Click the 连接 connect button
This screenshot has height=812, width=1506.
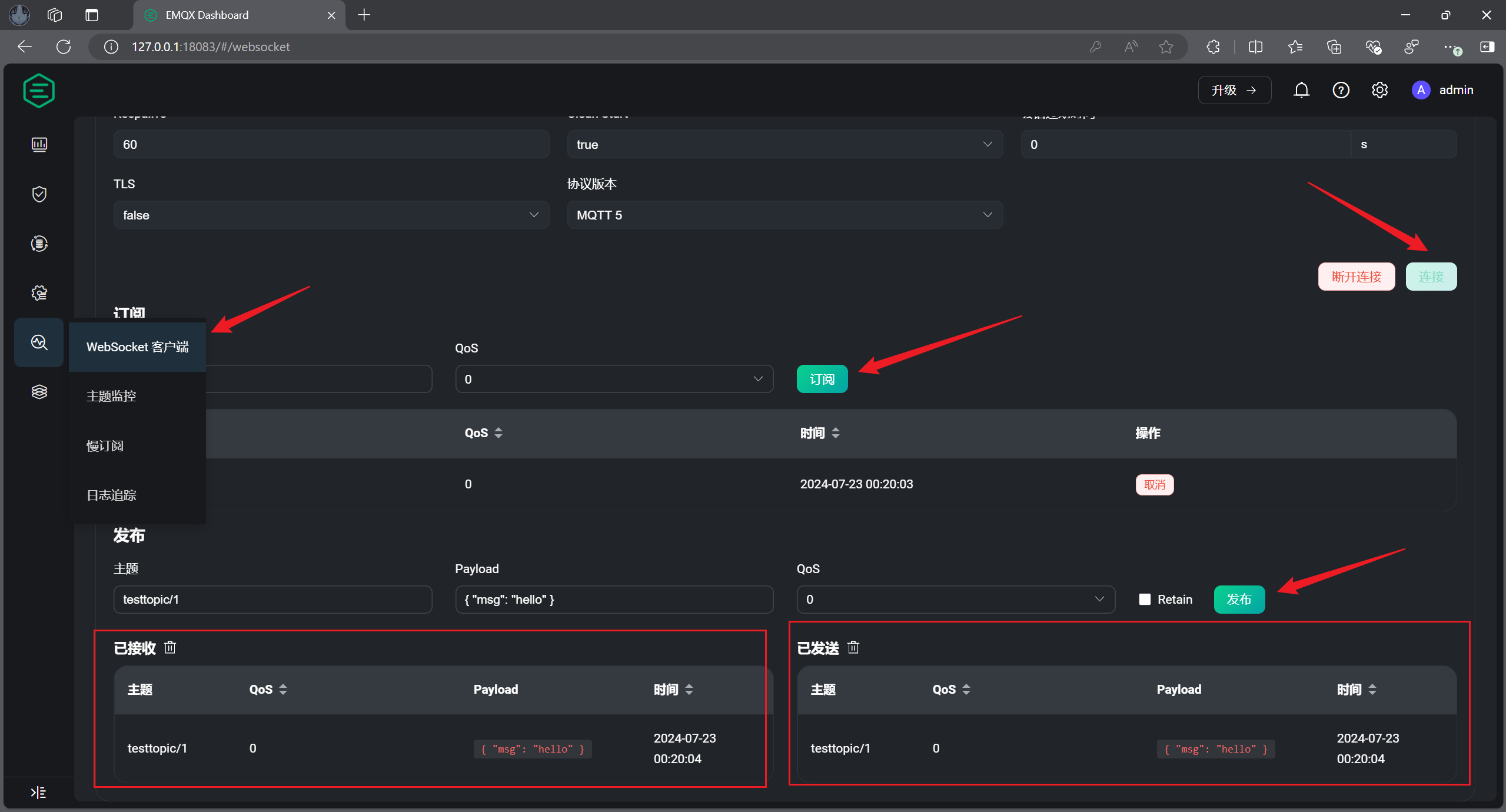tap(1431, 277)
